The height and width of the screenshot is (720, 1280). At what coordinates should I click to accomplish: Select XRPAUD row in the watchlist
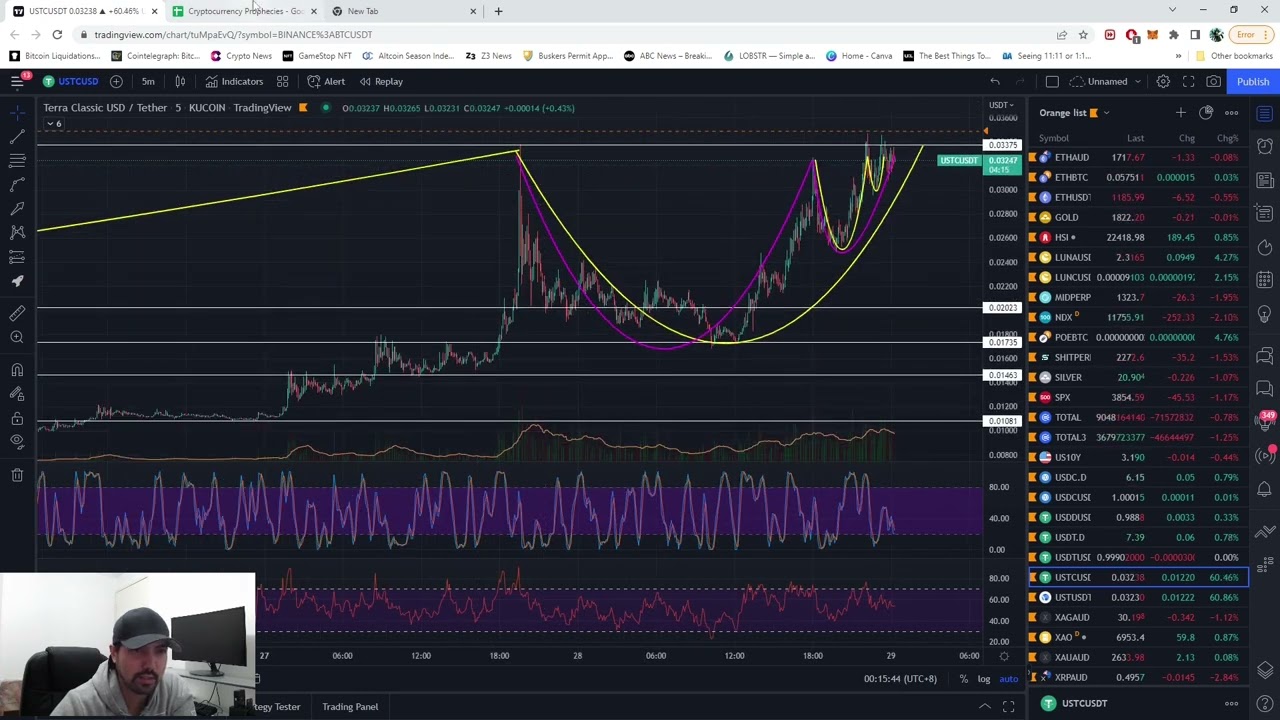(1139, 677)
